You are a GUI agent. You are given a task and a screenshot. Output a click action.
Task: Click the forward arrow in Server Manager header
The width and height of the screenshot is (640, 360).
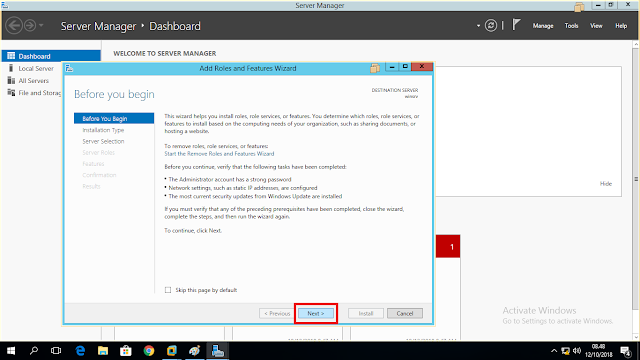tap(30, 25)
